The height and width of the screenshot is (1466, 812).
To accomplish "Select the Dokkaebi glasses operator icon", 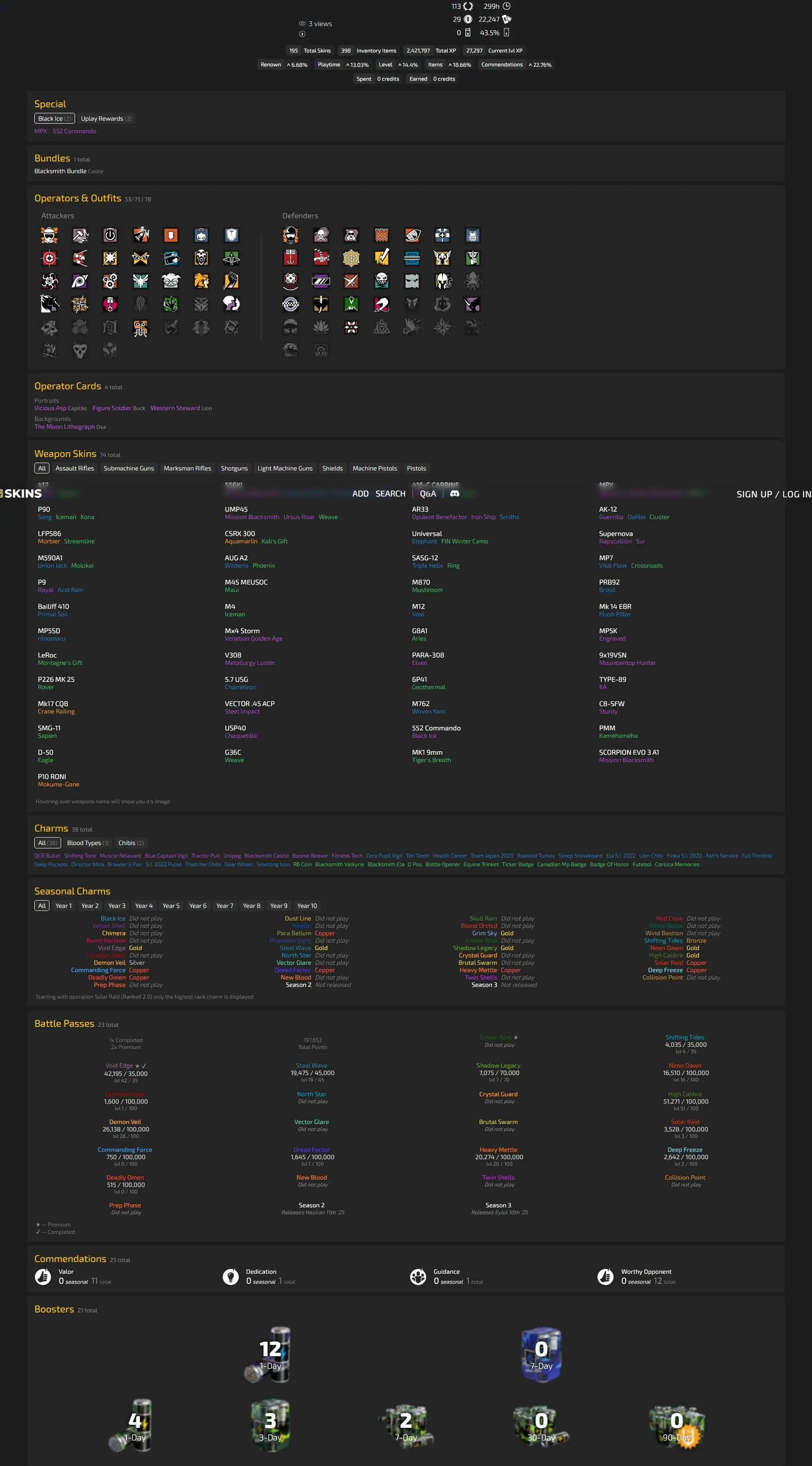I will click(x=171, y=281).
